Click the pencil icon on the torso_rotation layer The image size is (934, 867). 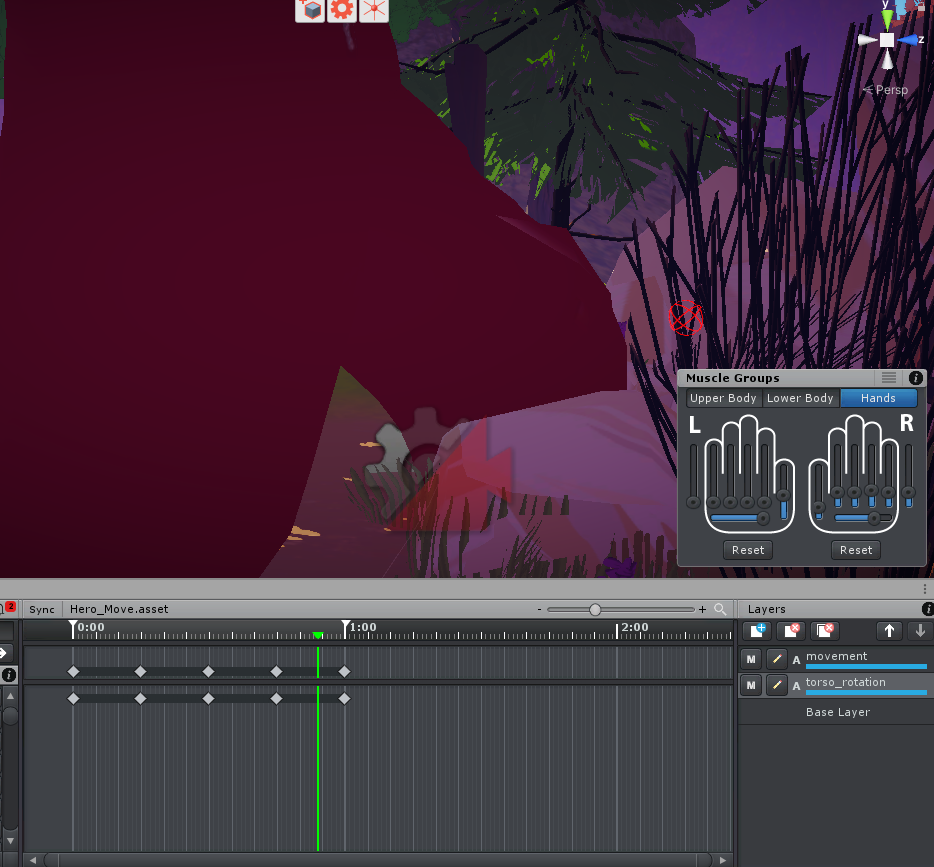(x=776, y=685)
